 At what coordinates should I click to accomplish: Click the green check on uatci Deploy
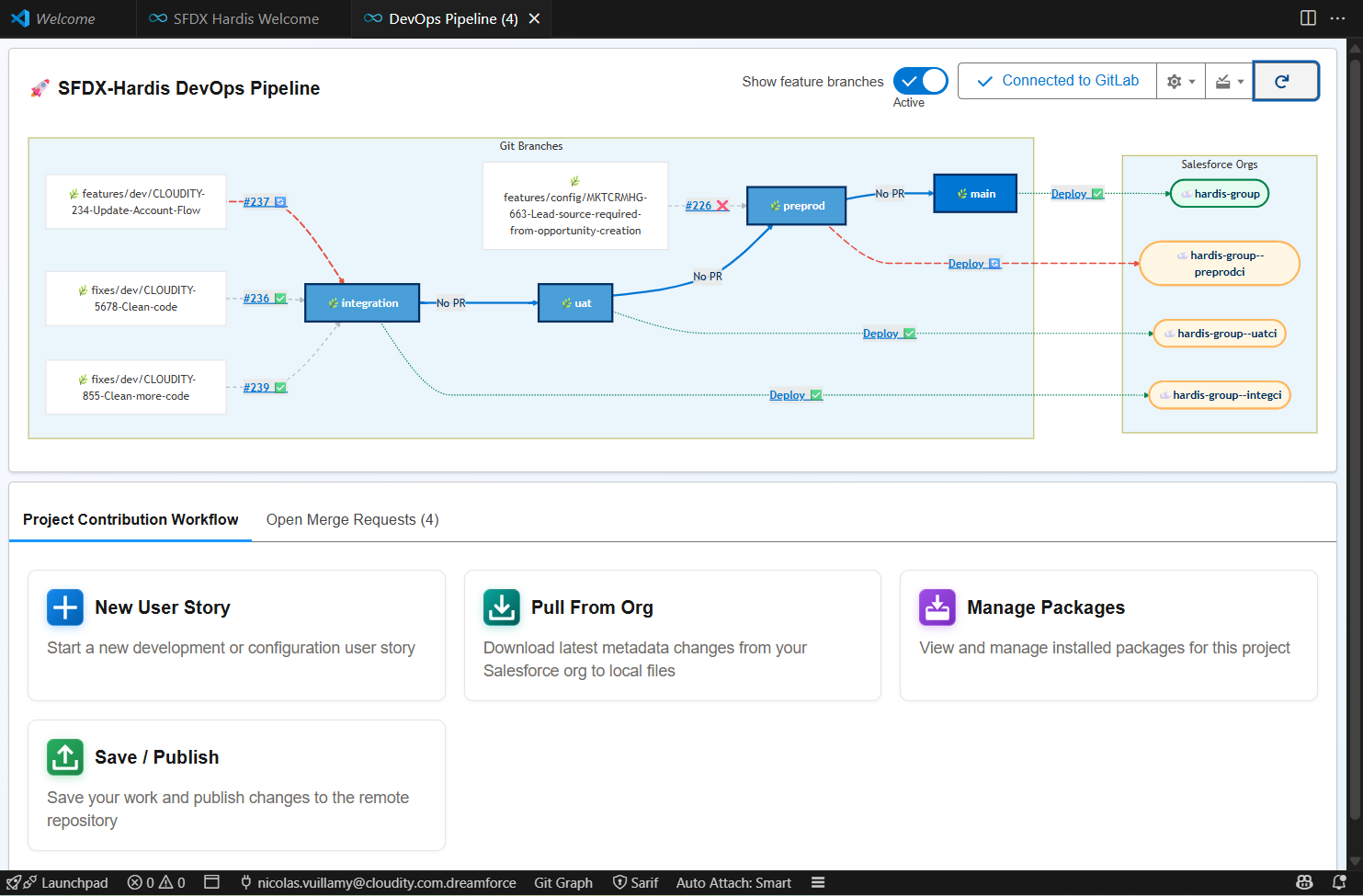(x=909, y=333)
